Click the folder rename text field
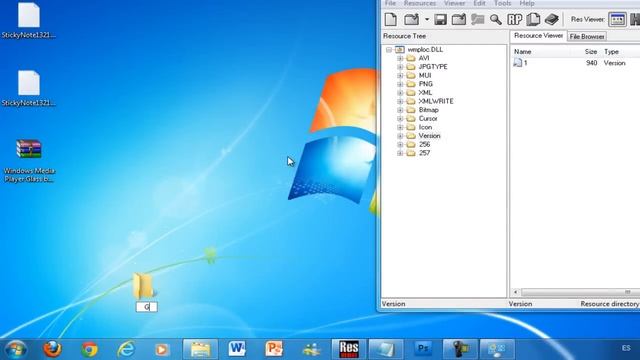The width and height of the screenshot is (640, 360). 147,307
